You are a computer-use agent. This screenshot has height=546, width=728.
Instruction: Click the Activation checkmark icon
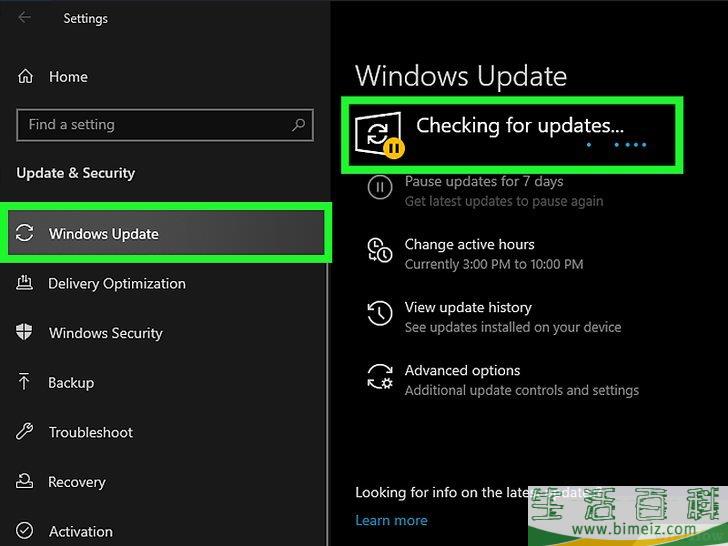pos(26,531)
